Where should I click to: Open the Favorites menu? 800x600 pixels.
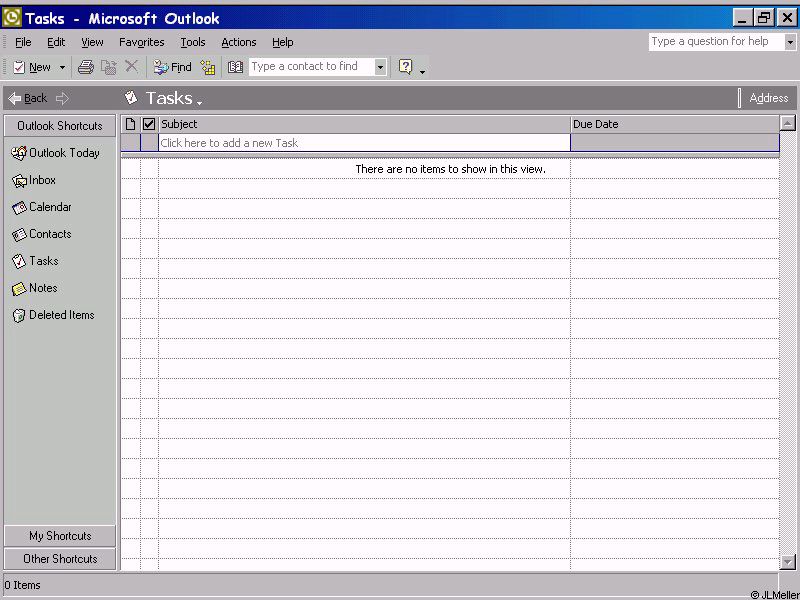[x=142, y=42]
